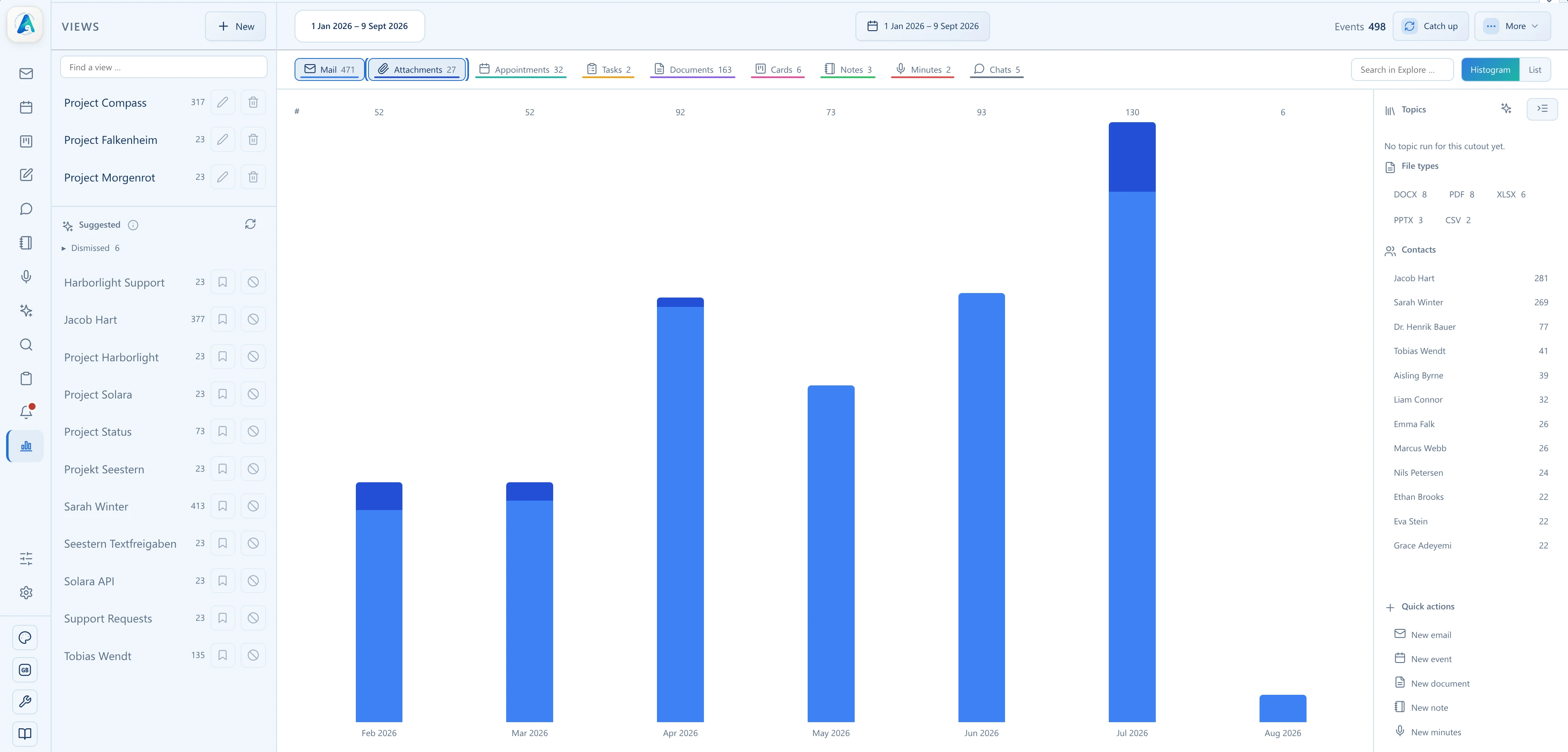Viewport: 1568px width, 752px height.
Task: Dismiss the Project Harborlight suggestion
Action: pos(253,357)
